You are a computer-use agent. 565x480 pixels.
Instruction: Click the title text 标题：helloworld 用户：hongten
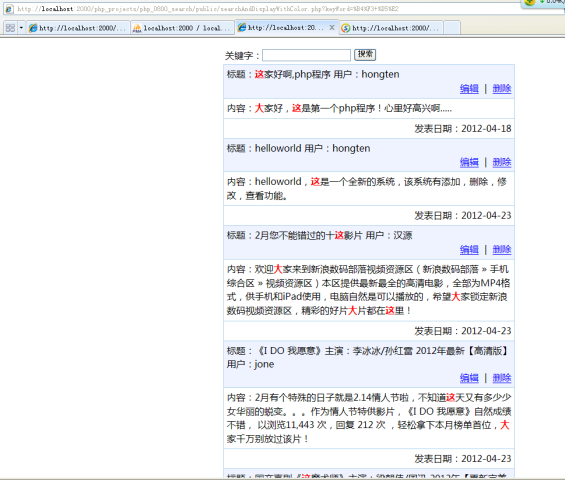298,148
